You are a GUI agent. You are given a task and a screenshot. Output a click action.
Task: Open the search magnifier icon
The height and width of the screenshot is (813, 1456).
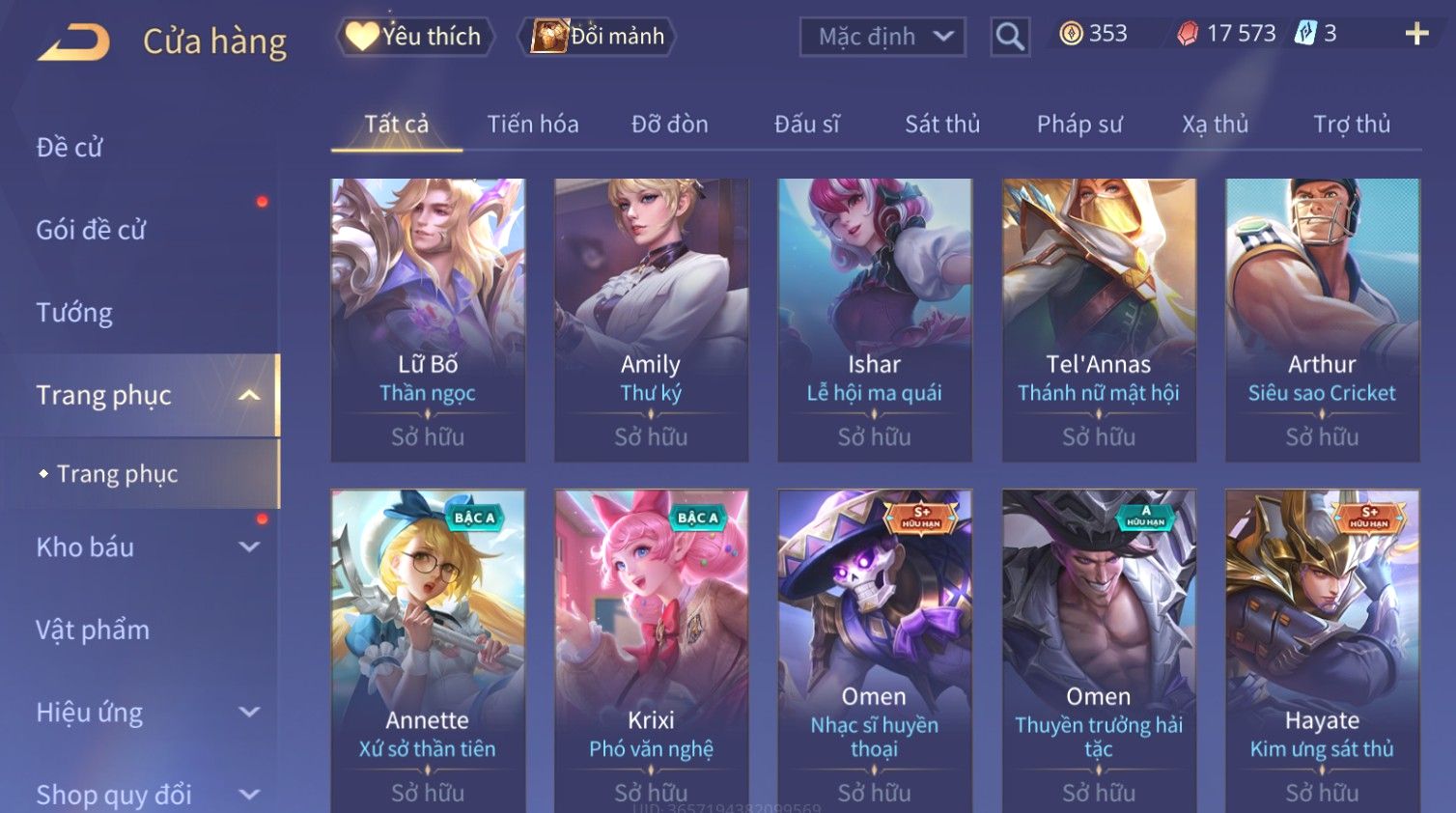[1010, 37]
